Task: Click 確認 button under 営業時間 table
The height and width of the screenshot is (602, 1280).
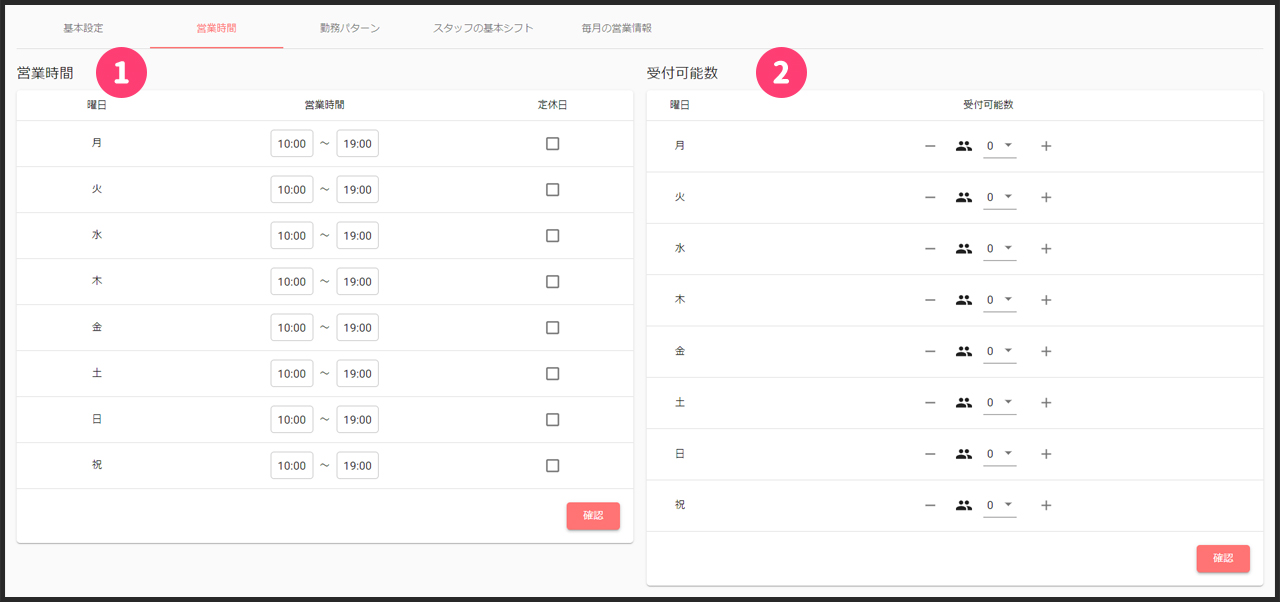Action: click(593, 516)
